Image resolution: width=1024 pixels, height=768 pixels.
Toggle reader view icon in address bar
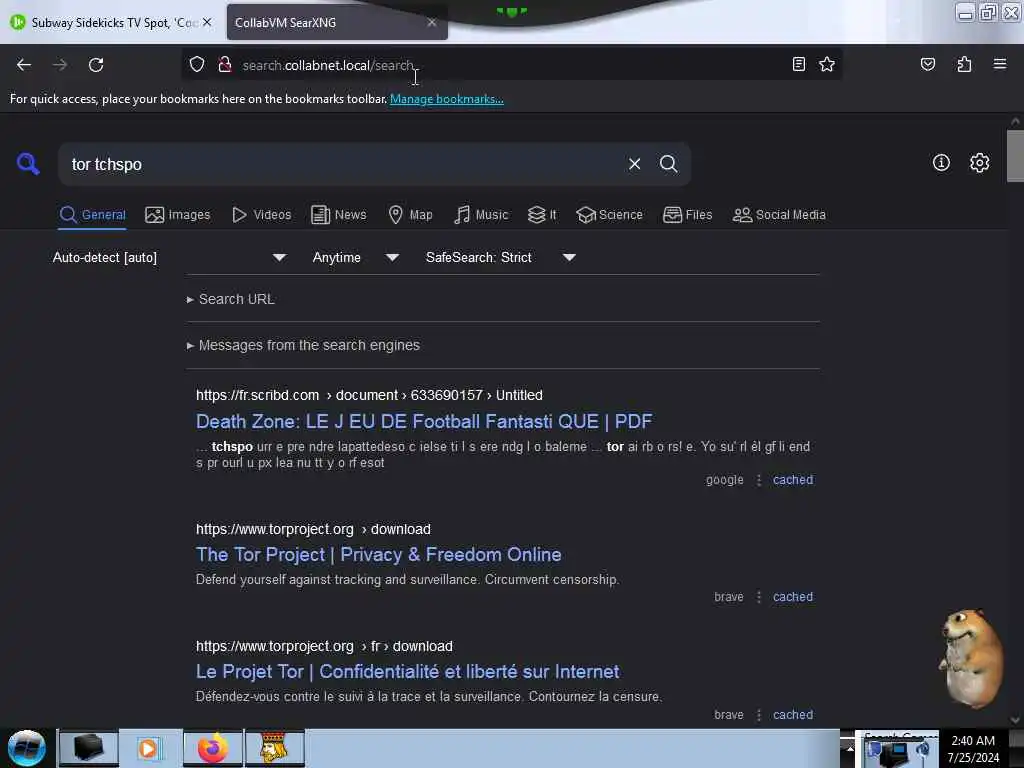[x=799, y=64]
